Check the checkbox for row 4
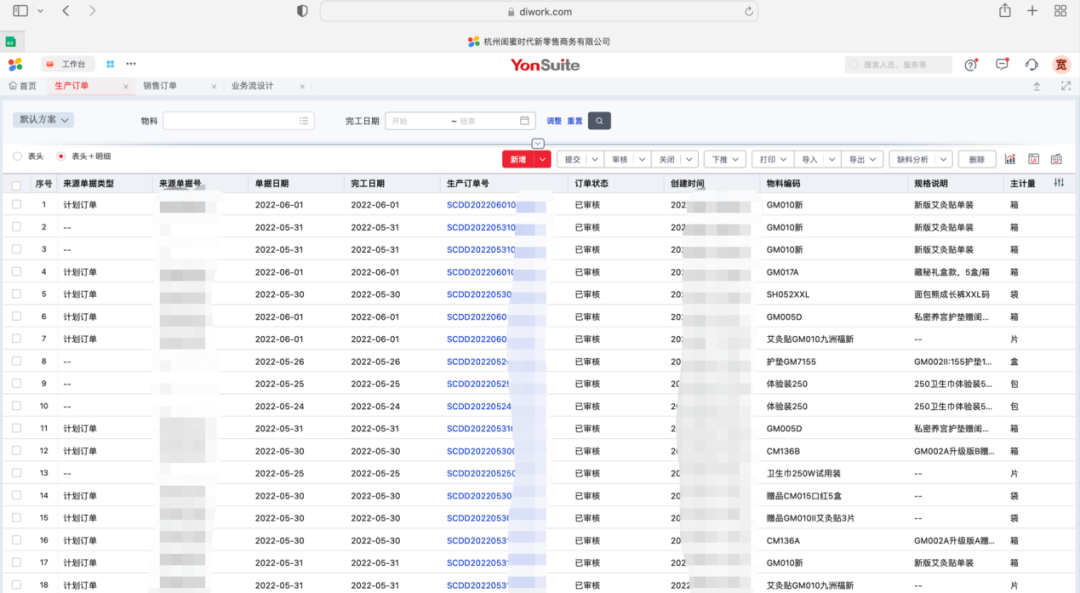This screenshot has height=593, width=1080. pos(17,271)
